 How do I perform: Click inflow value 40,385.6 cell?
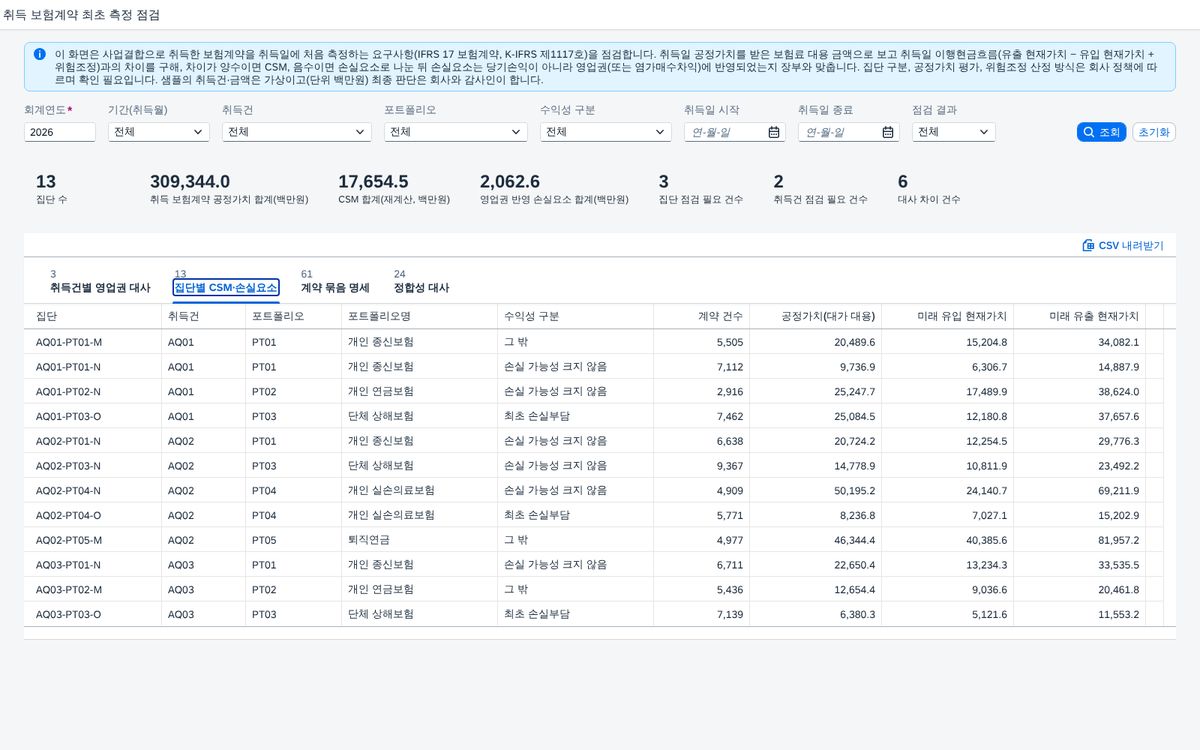[947, 540]
